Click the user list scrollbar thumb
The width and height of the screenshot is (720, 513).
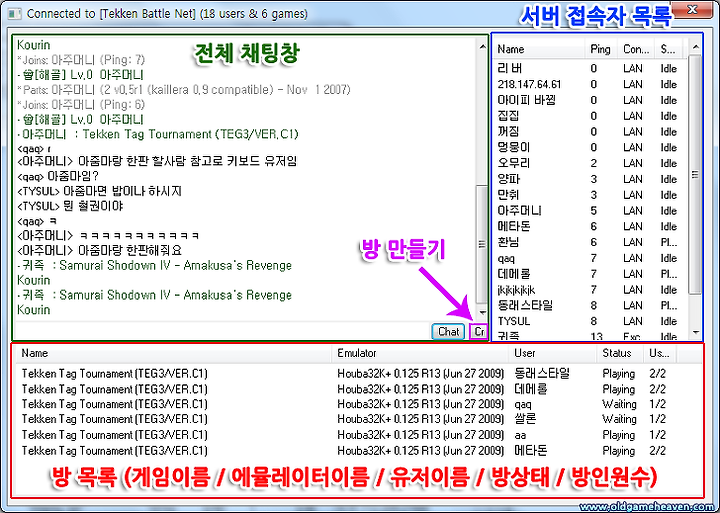(x=696, y=175)
